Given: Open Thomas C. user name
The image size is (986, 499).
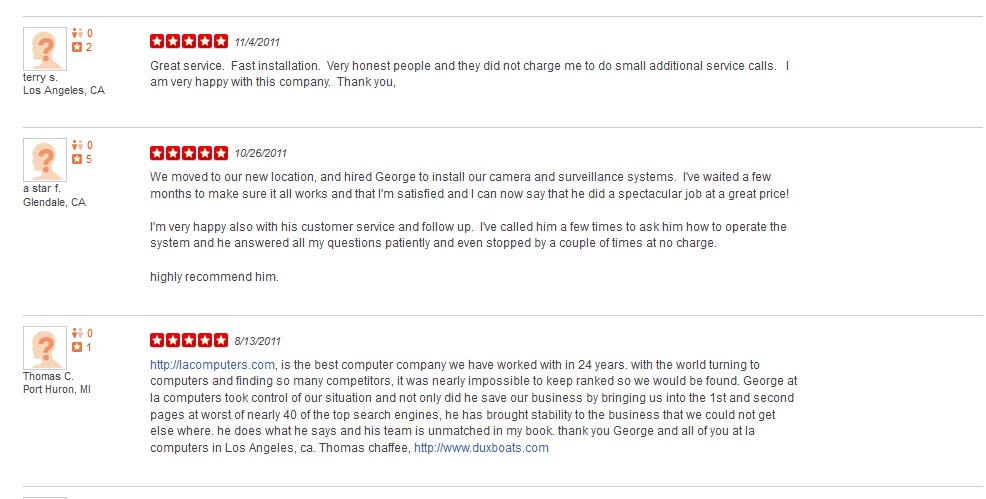Looking at the screenshot, I should click(x=48, y=376).
